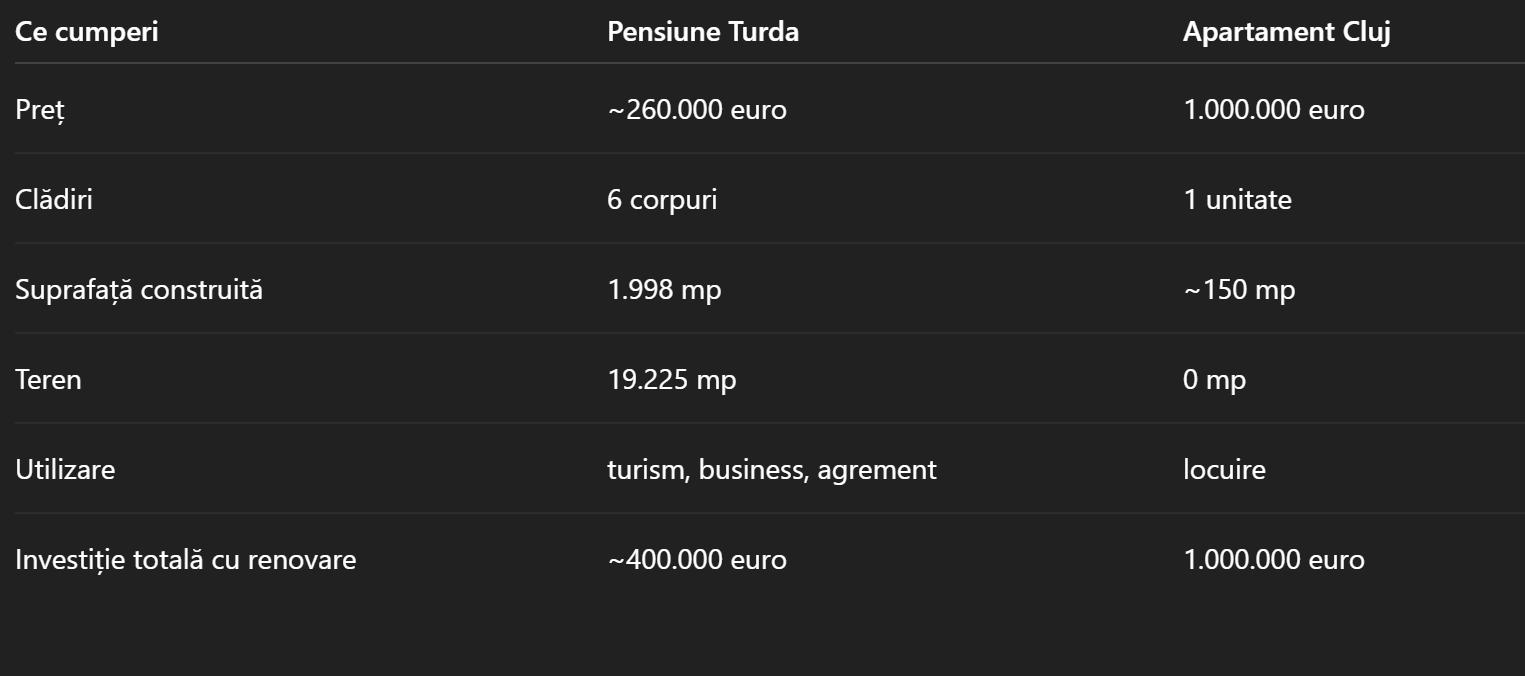Click the "~400.000 euro" investment cell
The height and width of the screenshot is (676, 1525).
697,560
